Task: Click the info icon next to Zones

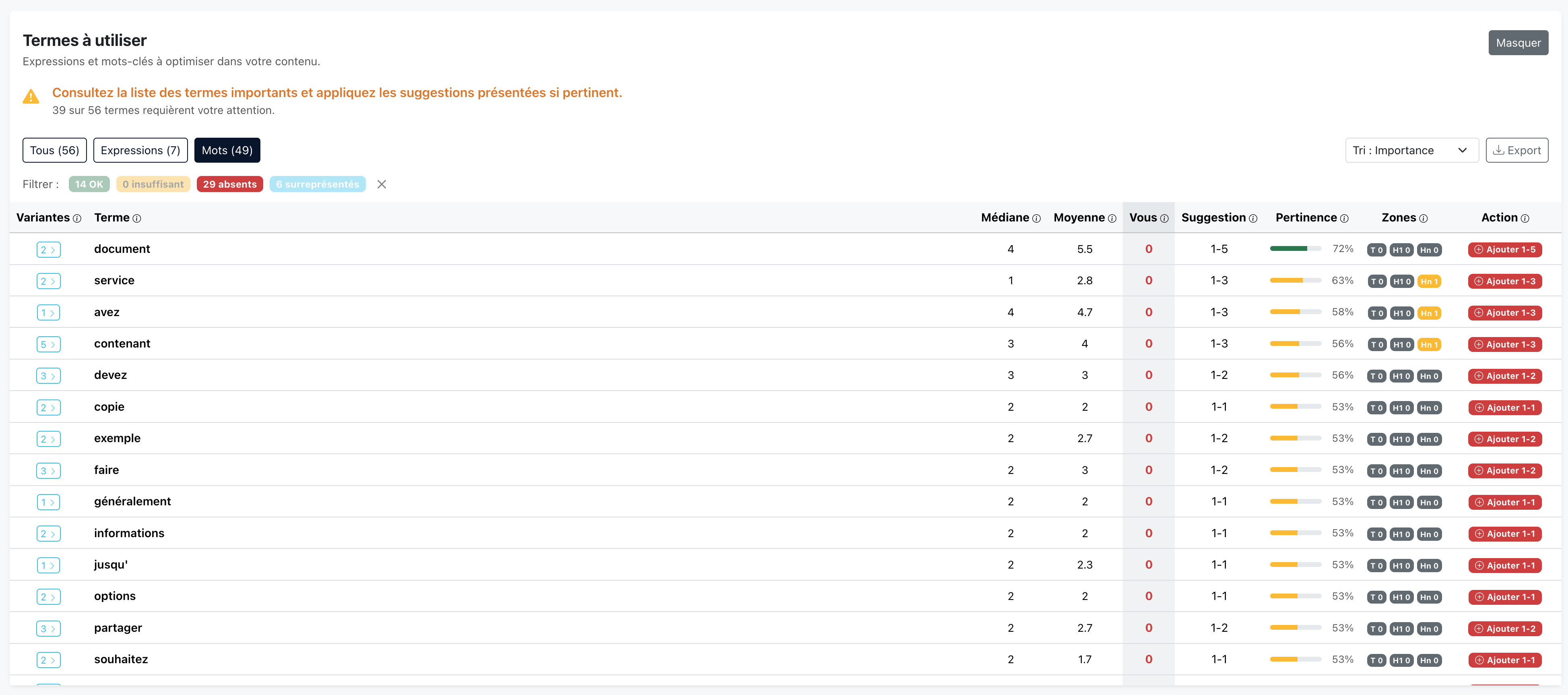Action: [1423, 219]
